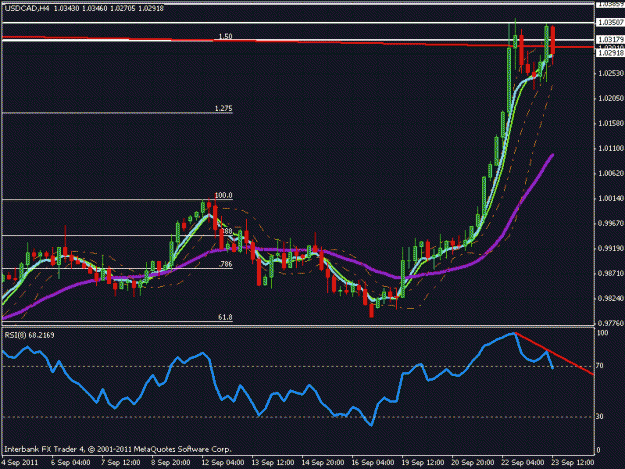Click the RSI(8) 68.2169 indicator label
The height and width of the screenshot is (469, 625).
pyautogui.click(x=29, y=335)
